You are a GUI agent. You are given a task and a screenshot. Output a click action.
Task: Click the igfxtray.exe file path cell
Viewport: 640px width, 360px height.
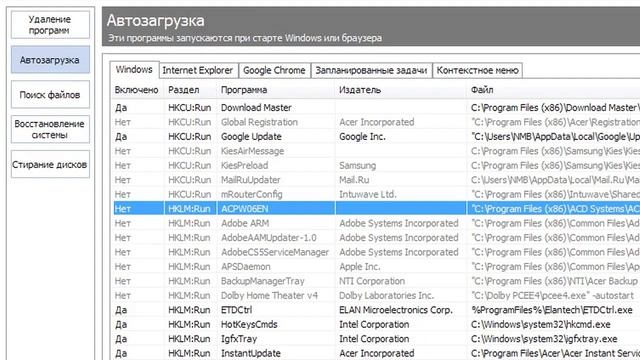[x=544, y=339]
